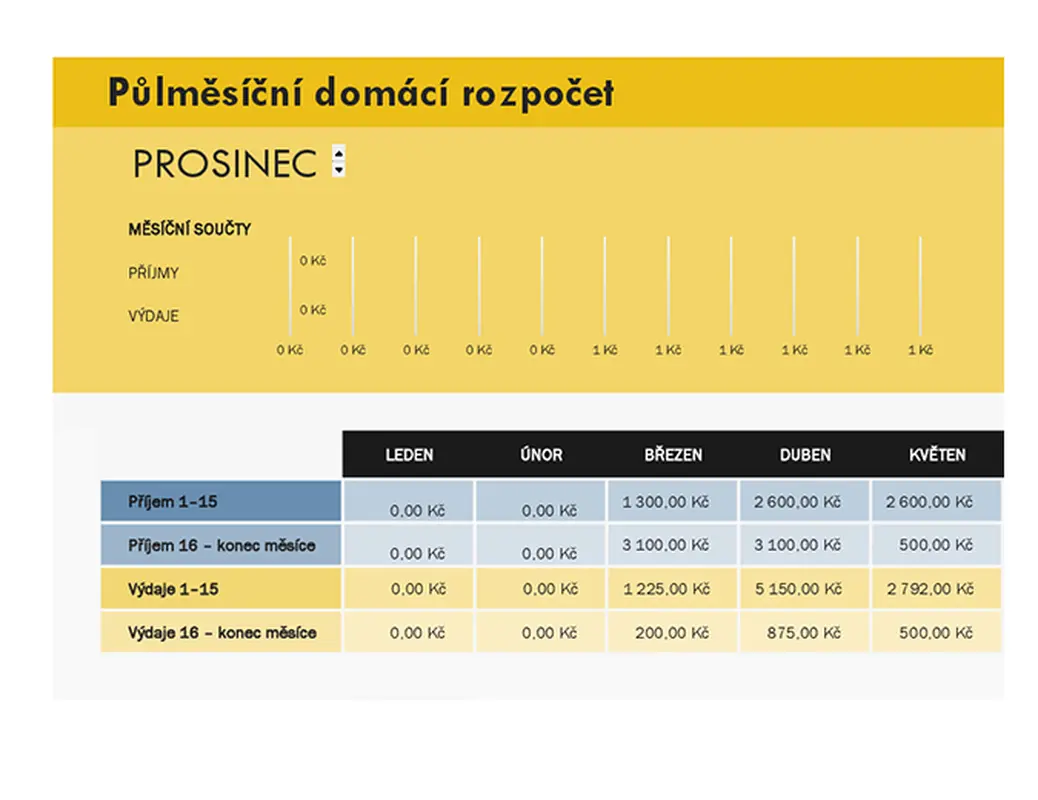This screenshot has height=800, width=1038.
Task: Click Výdaje 16 cell under ÚNOR
Action: click(541, 632)
